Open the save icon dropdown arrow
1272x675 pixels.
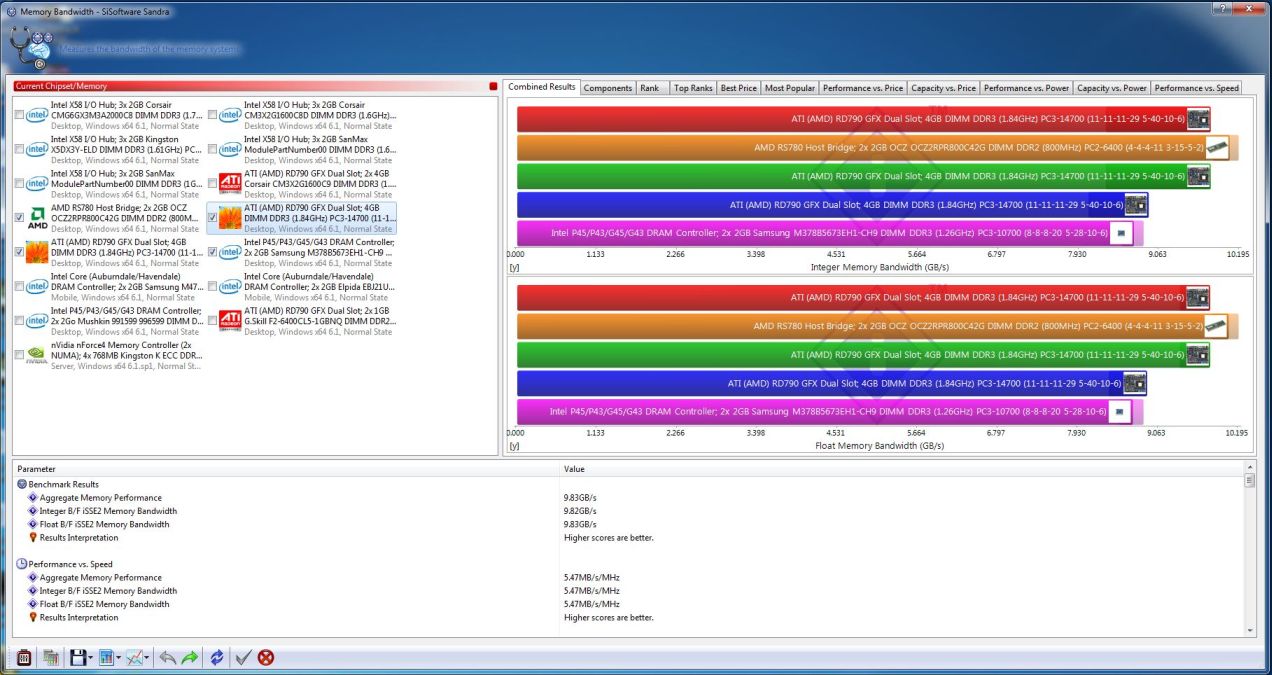(x=90, y=658)
